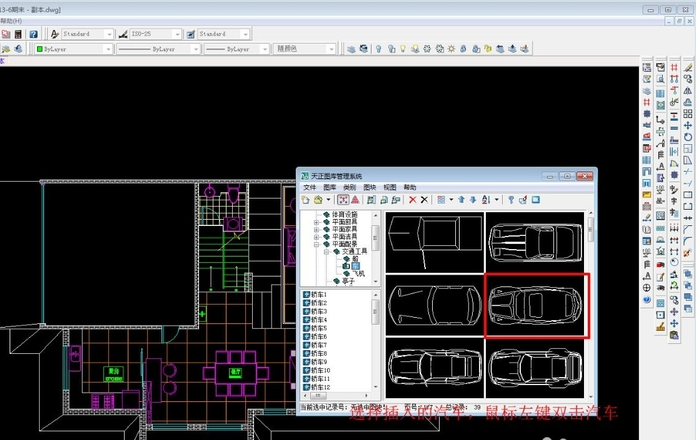Click the block redefine icon
Viewport: 696px width, 440px height.
384,200
